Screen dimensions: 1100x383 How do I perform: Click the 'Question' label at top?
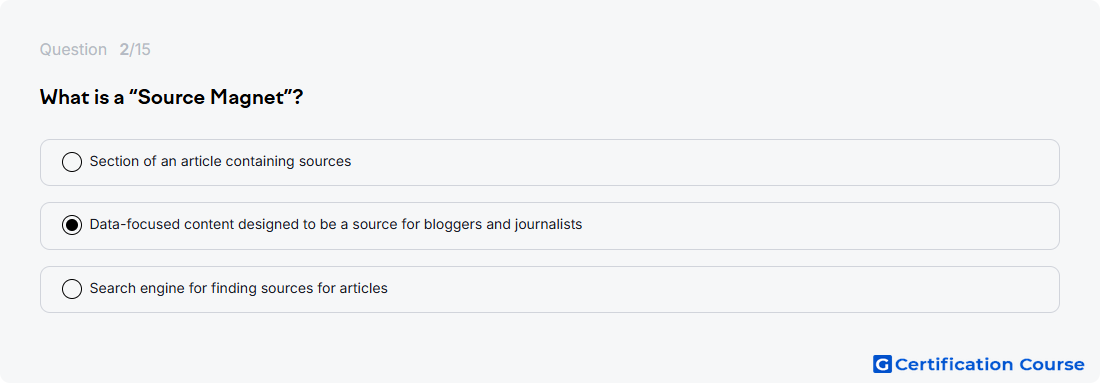coord(73,50)
